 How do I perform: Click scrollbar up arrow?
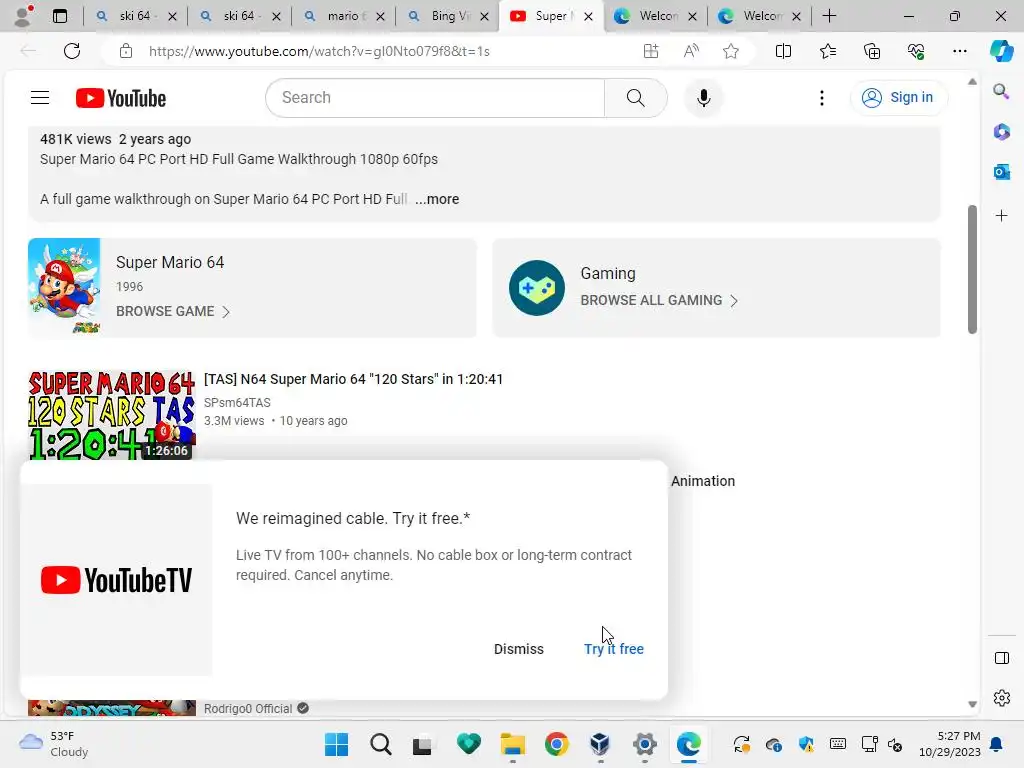tap(972, 82)
